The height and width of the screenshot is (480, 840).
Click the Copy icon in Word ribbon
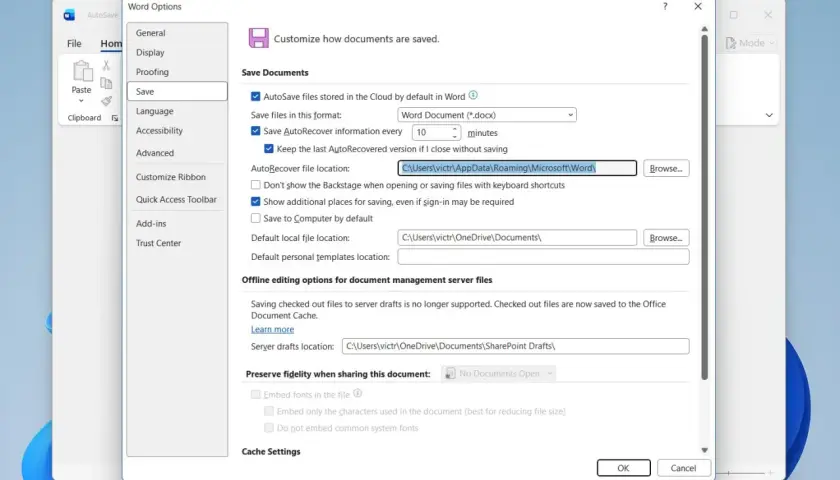tap(106, 83)
